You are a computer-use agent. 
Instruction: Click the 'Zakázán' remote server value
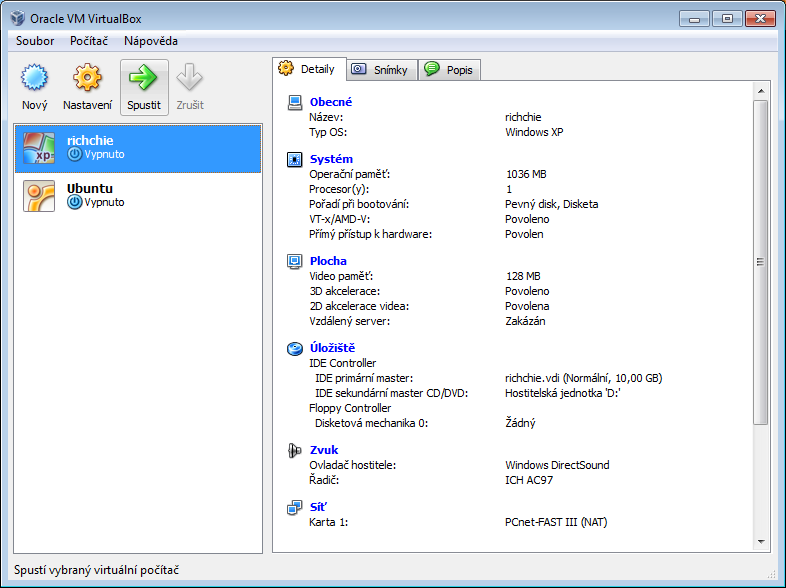(x=525, y=321)
